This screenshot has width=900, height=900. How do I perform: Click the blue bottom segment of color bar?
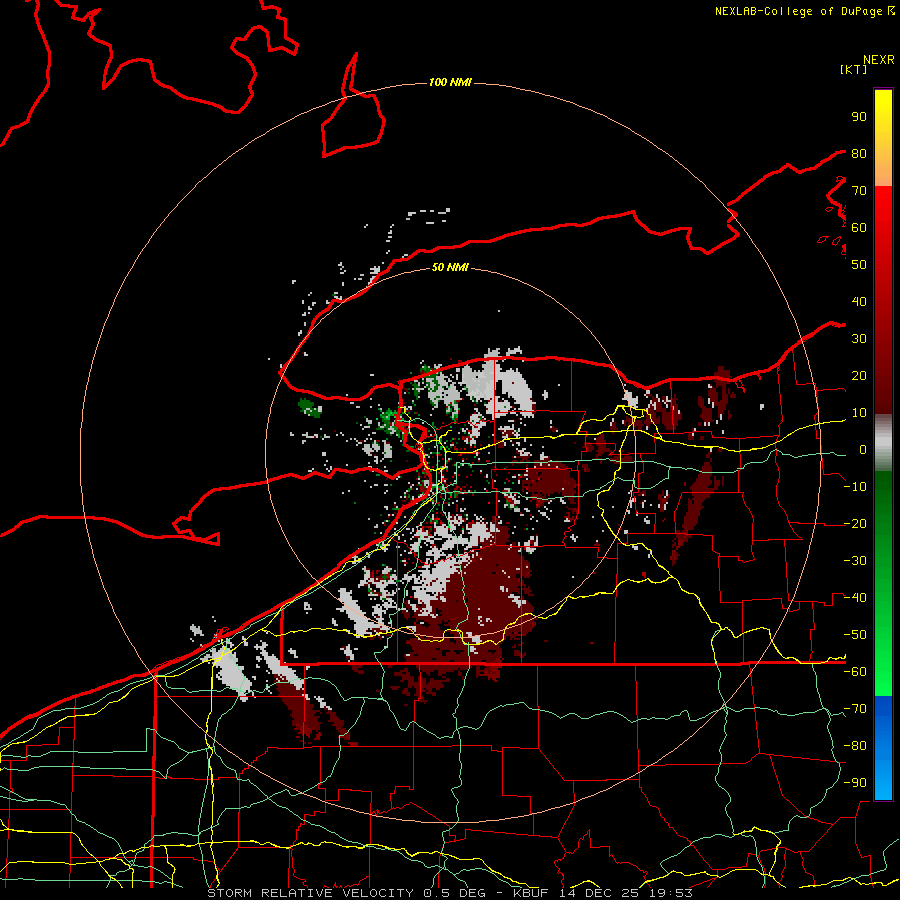coord(883,748)
